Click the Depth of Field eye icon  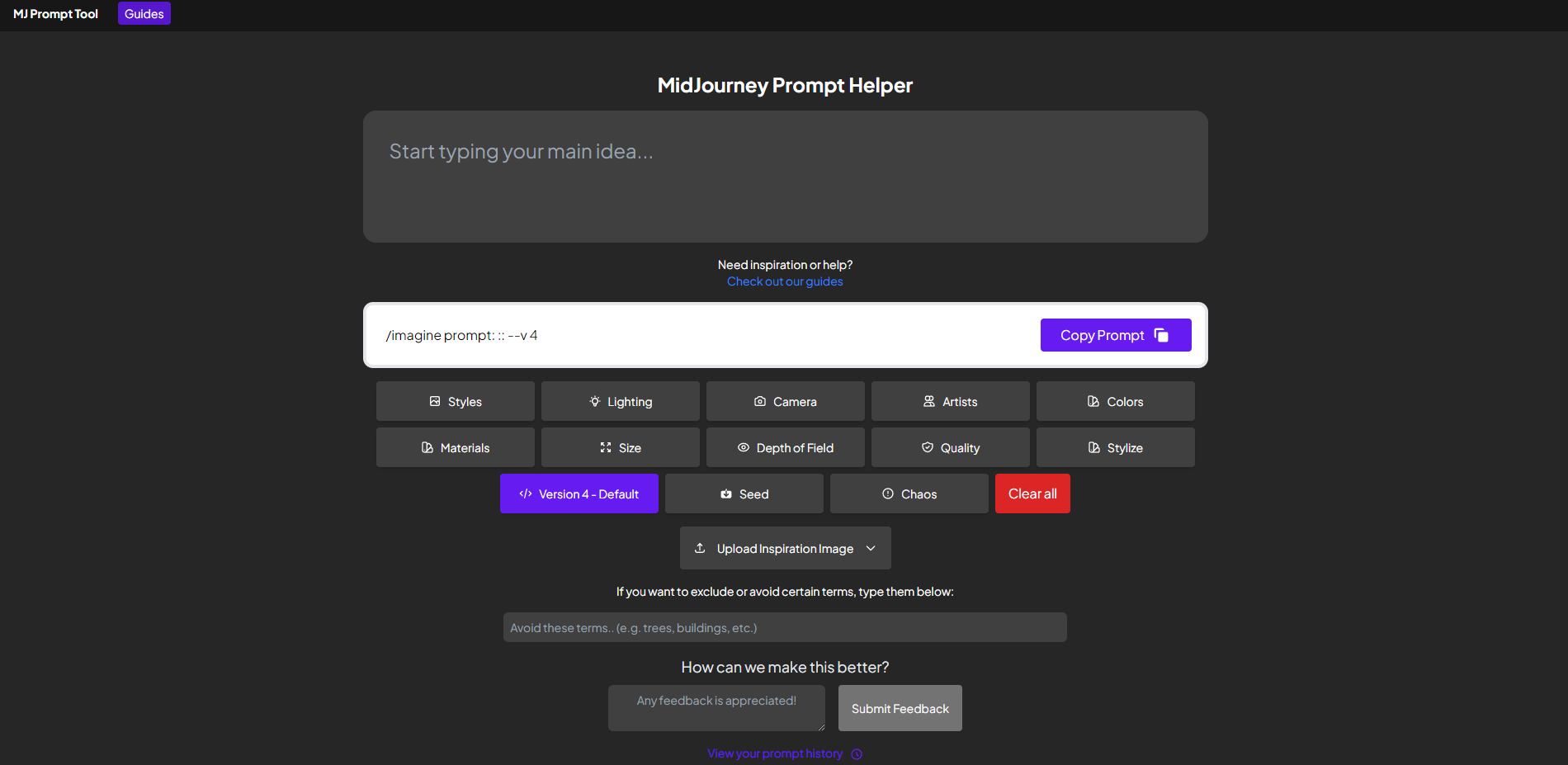pyautogui.click(x=744, y=447)
